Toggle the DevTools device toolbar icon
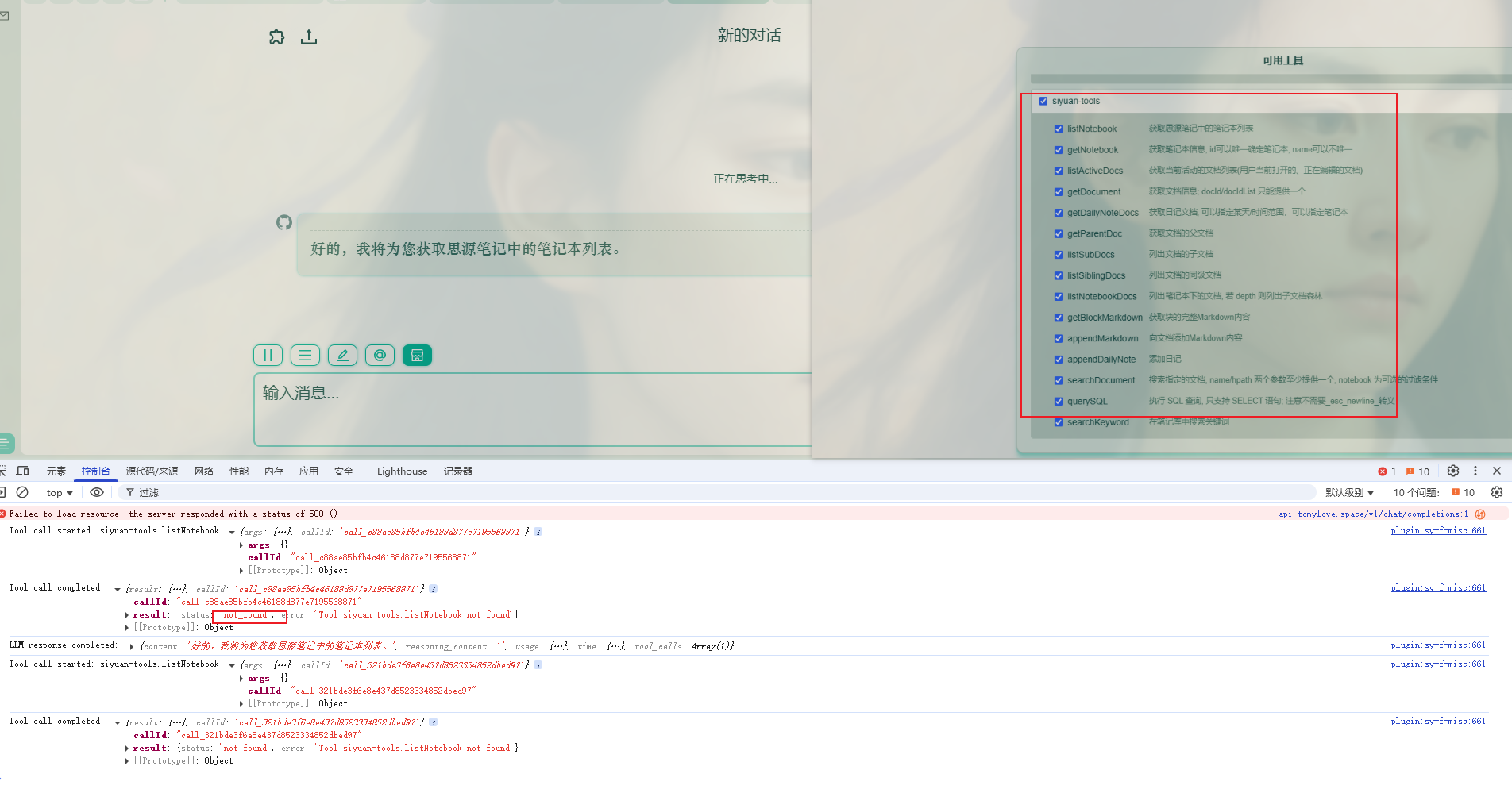This screenshot has width=1512, height=789. click(22, 471)
